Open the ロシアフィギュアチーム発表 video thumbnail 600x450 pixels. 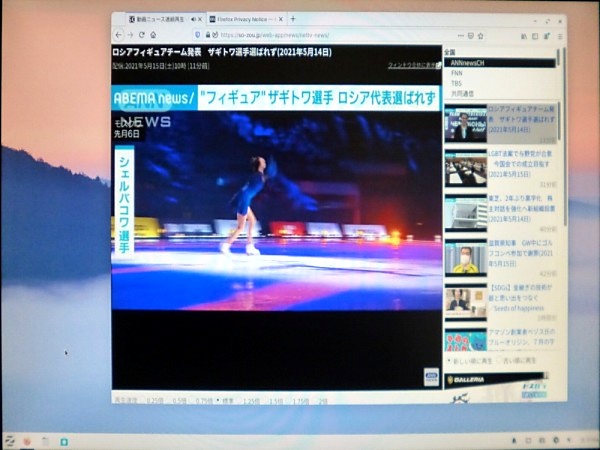(466, 124)
